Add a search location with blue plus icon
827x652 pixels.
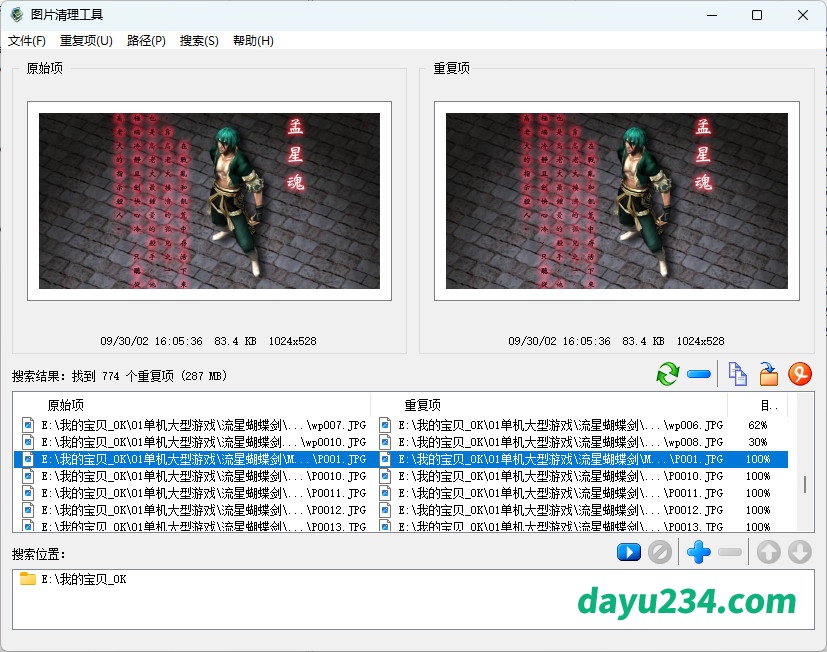(699, 552)
